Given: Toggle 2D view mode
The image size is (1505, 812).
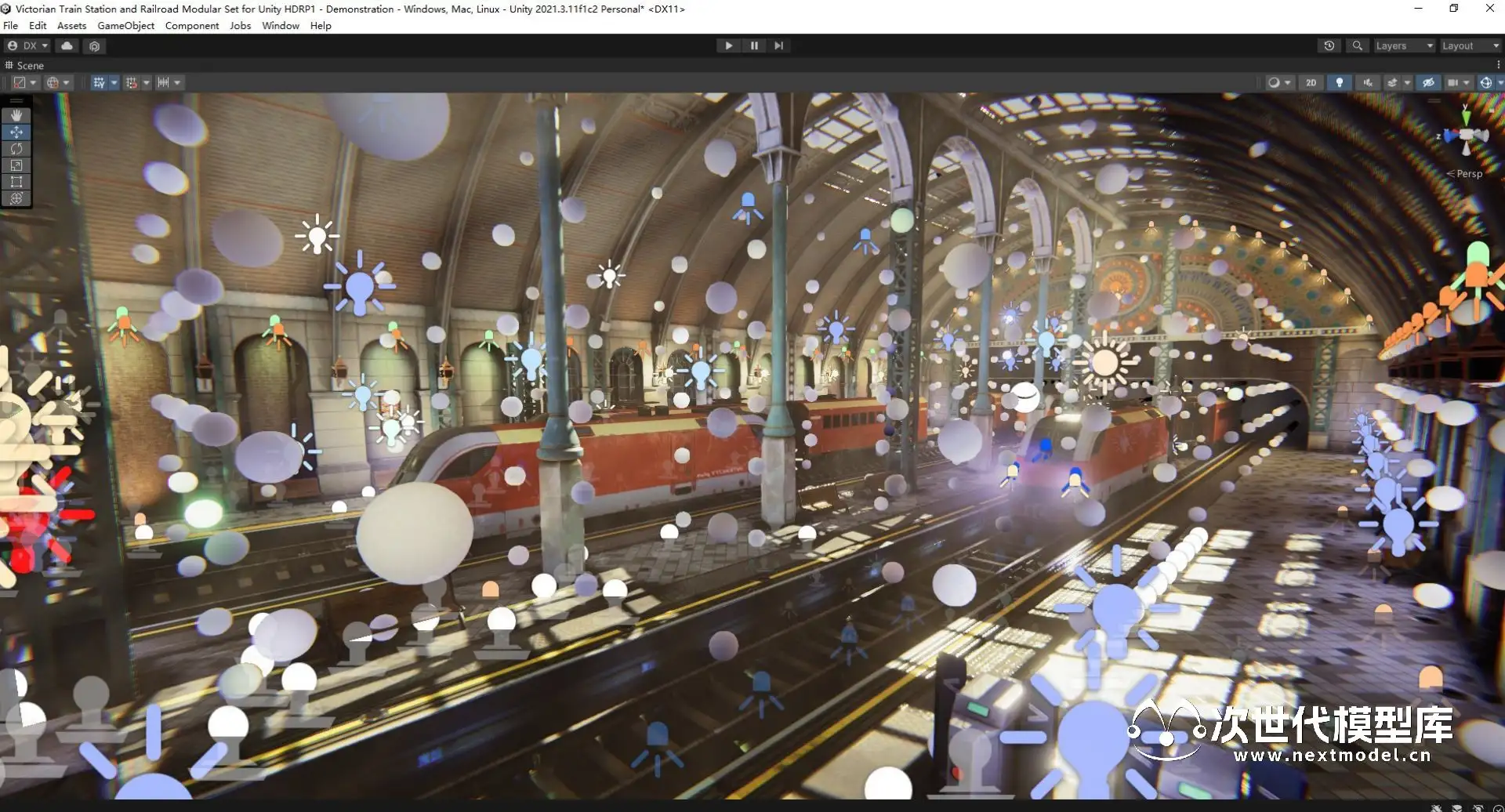Looking at the screenshot, I should pyautogui.click(x=1311, y=82).
